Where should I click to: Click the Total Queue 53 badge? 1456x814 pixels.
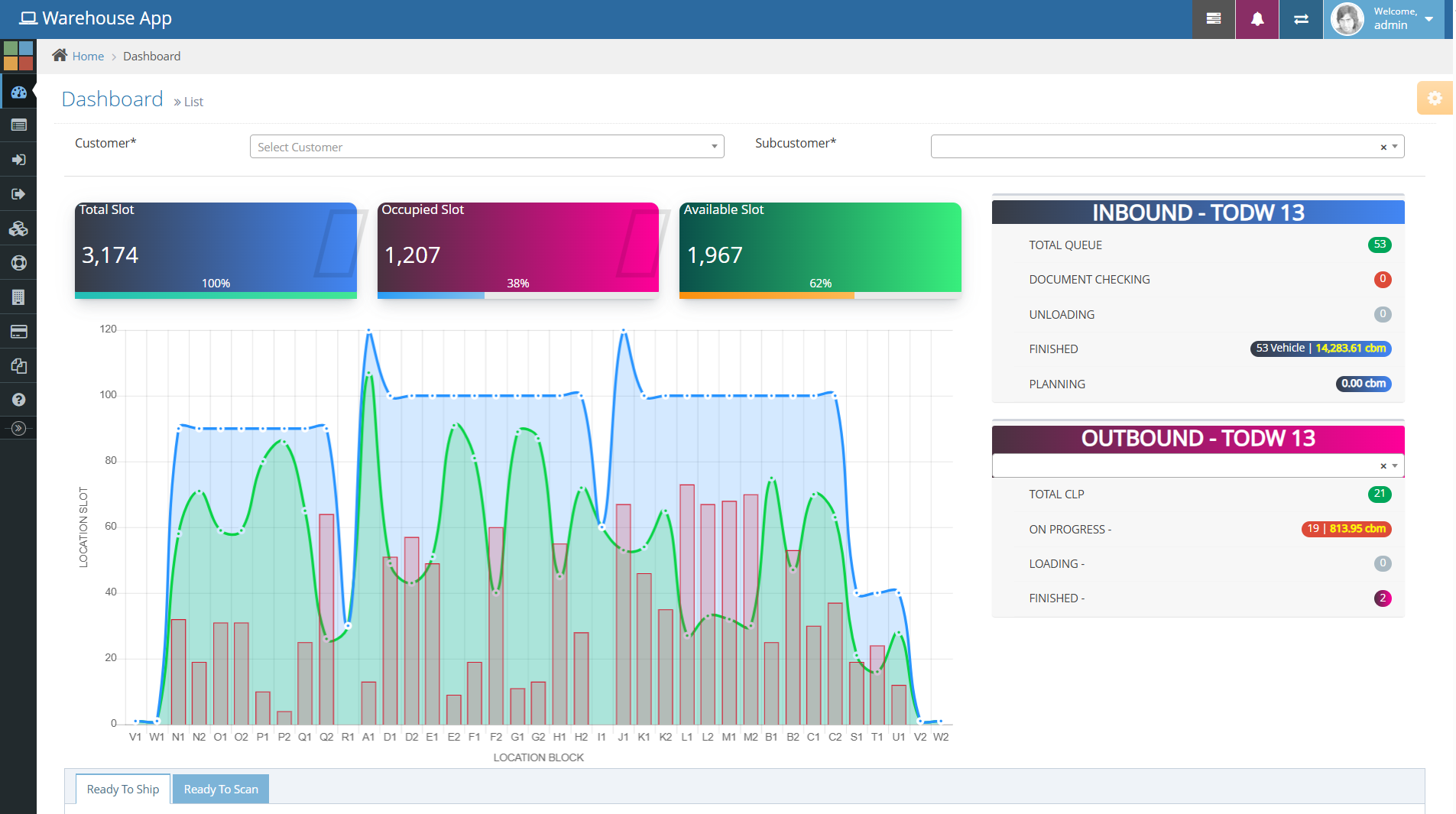pyautogui.click(x=1380, y=245)
